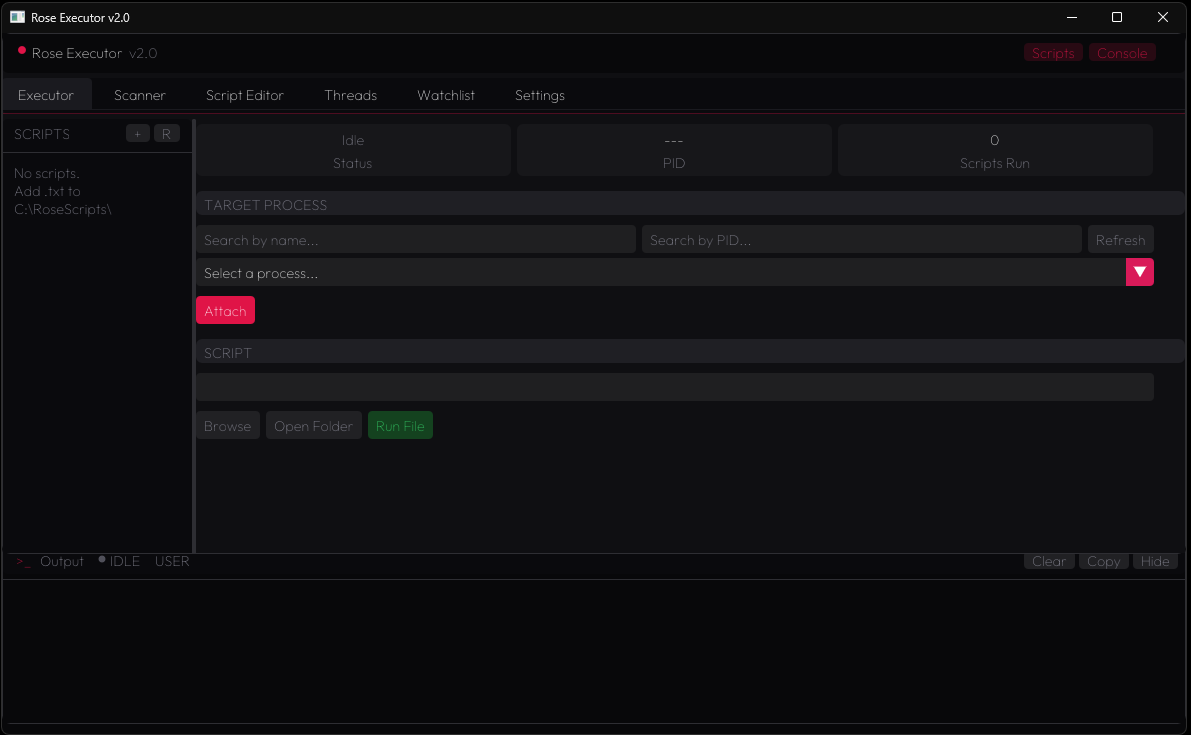The width and height of the screenshot is (1191, 735).
Task: Click the Output label in console bar
Action: click(x=62, y=561)
